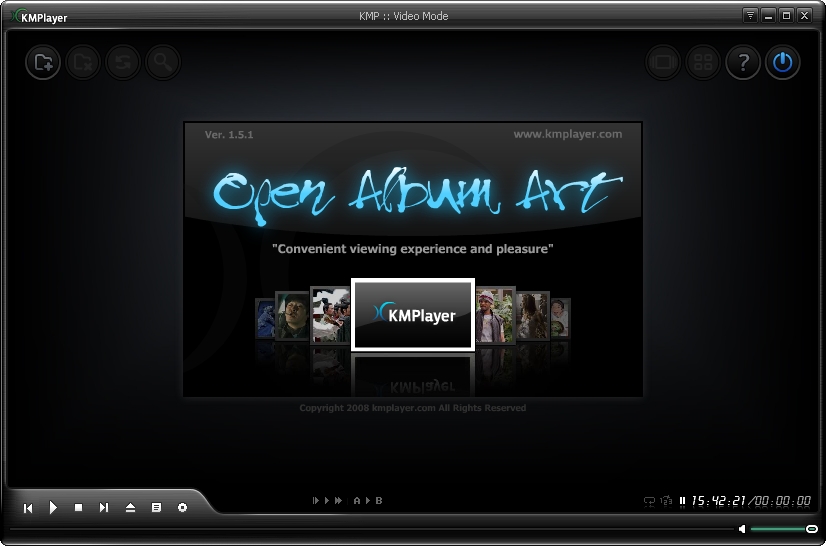This screenshot has height=546, width=826.
Task: Set B repeat end point
Action: (379, 501)
